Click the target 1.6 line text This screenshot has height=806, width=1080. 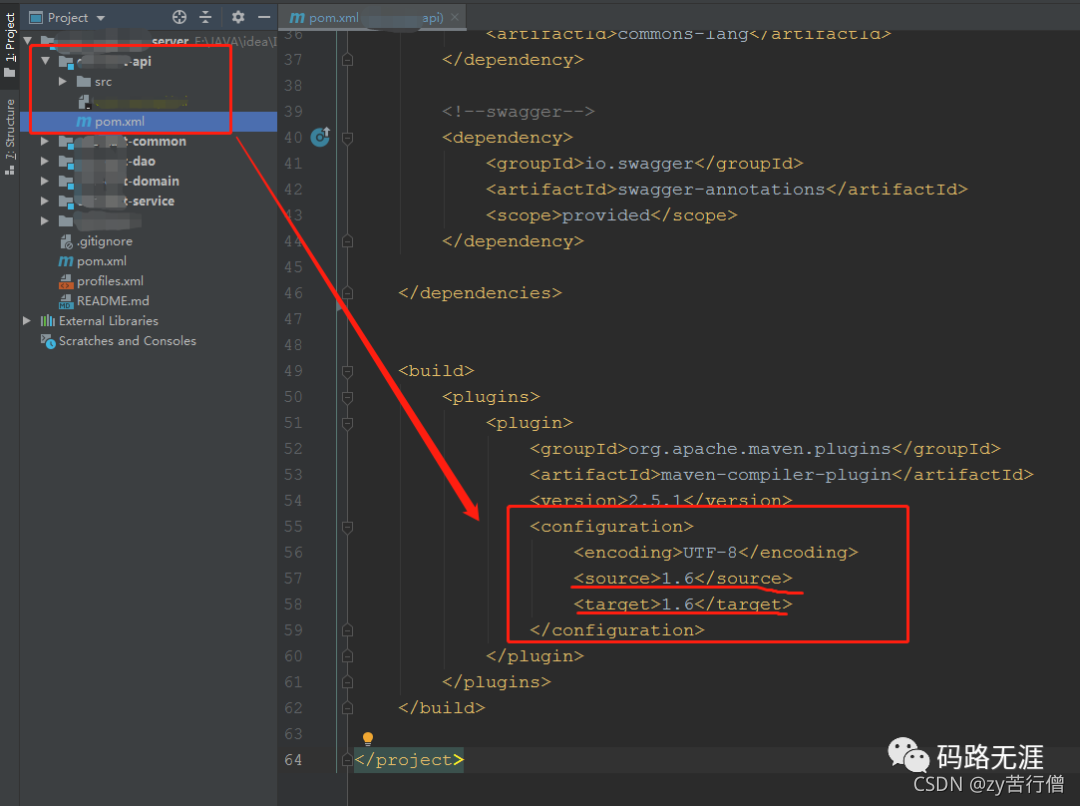[683, 605]
